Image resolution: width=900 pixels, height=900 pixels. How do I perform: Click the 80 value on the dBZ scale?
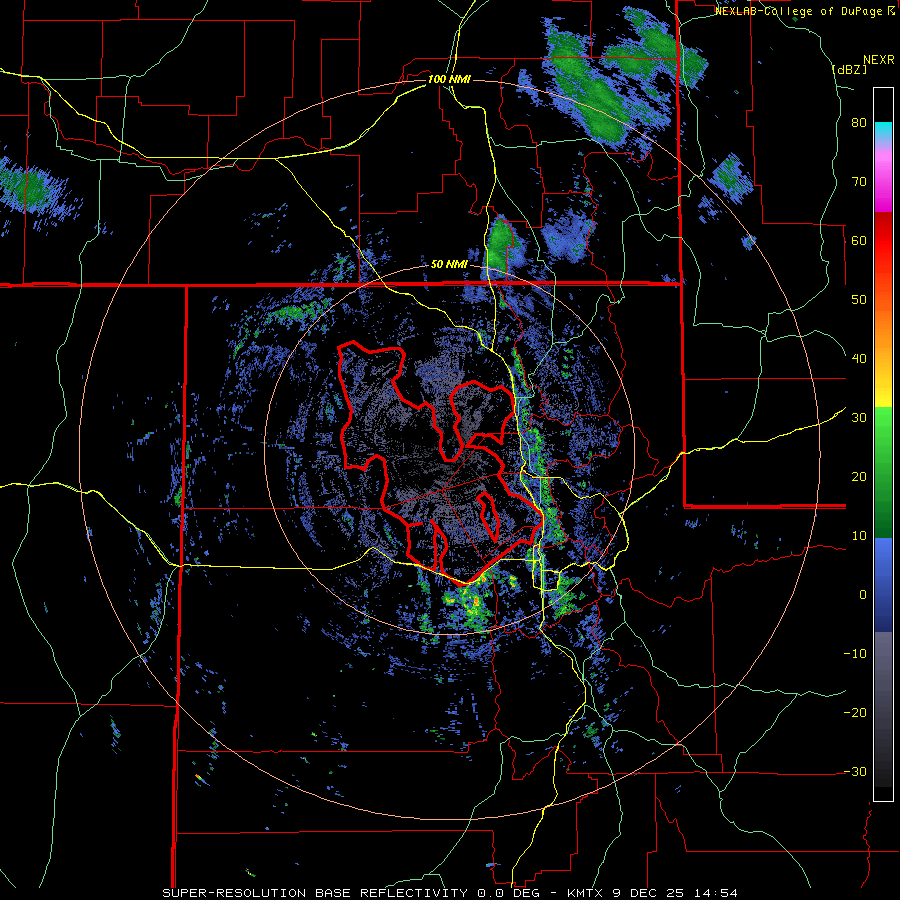[859, 123]
